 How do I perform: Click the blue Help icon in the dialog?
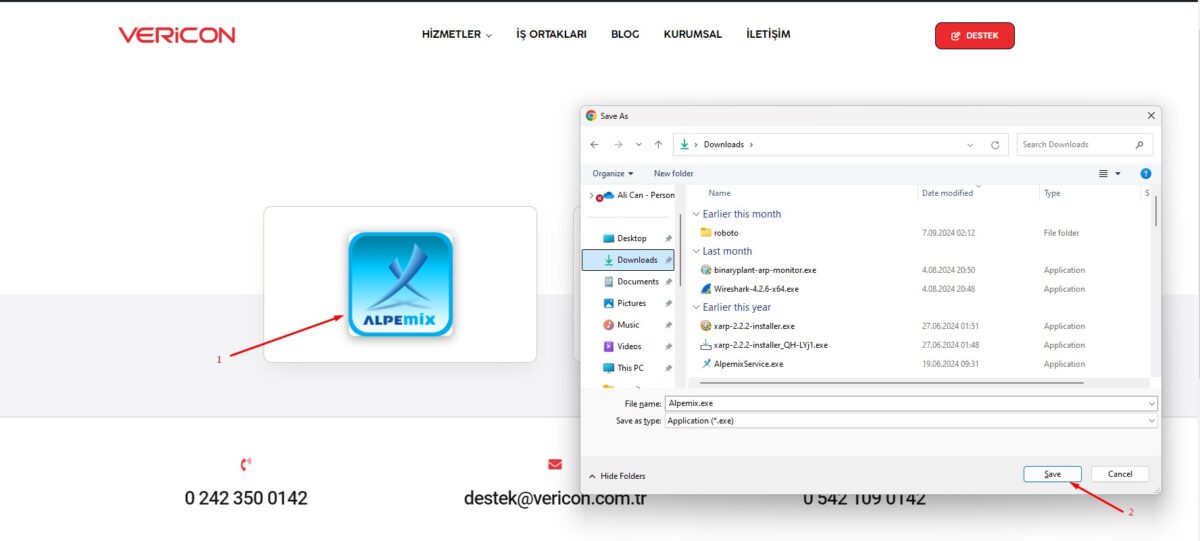pyautogui.click(x=1146, y=173)
